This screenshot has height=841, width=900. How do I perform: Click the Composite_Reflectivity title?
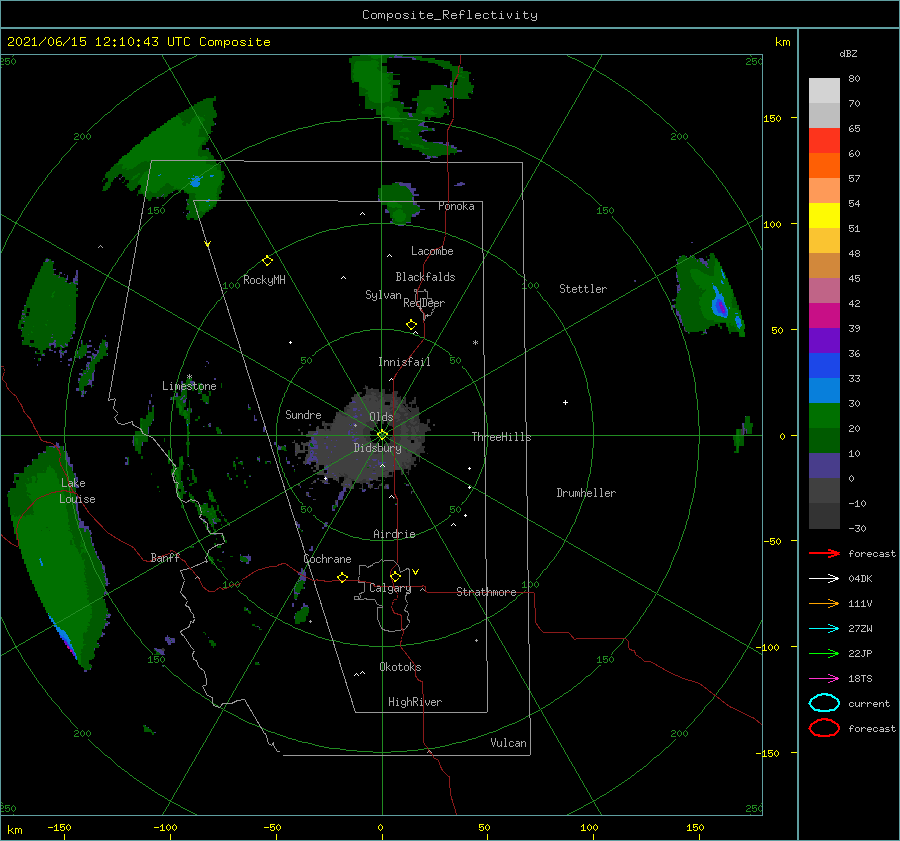[x=450, y=15]
